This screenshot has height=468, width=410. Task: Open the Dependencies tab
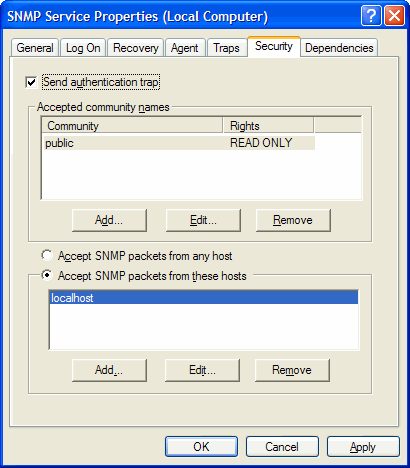[339, 48]
